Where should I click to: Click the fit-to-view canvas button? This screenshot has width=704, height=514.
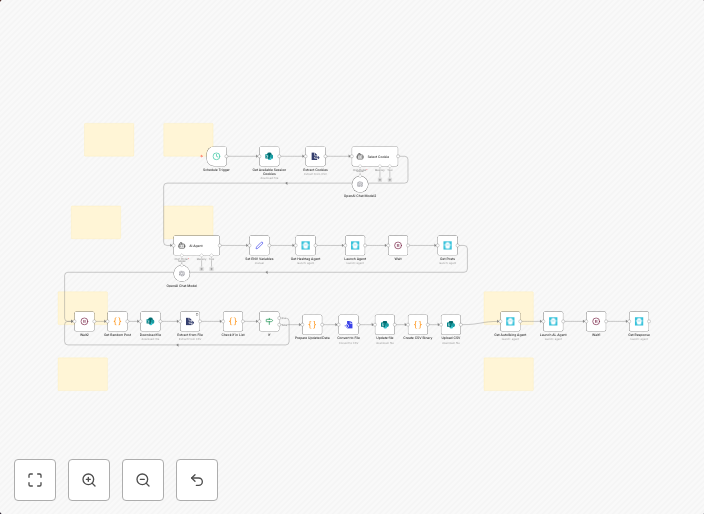tap(35, 480)
